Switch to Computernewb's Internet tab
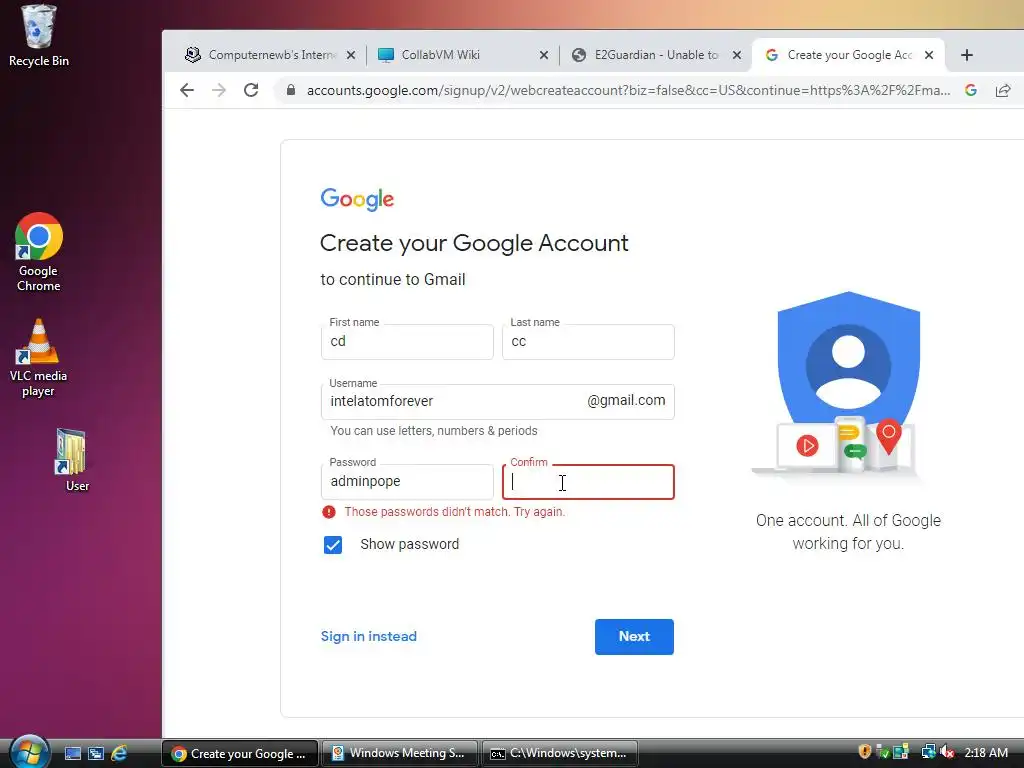Image resolution: width=1024 pixels, height=768 pixels. pyautogui.click(x=269, y=55)
